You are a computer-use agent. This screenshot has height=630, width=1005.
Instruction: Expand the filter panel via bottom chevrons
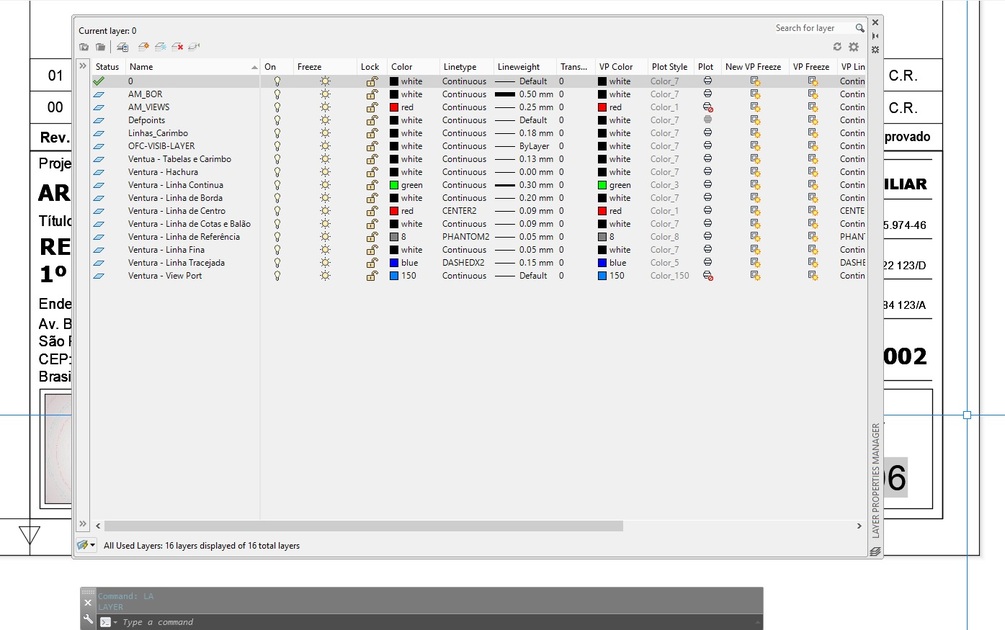click(x=83, y=524)
